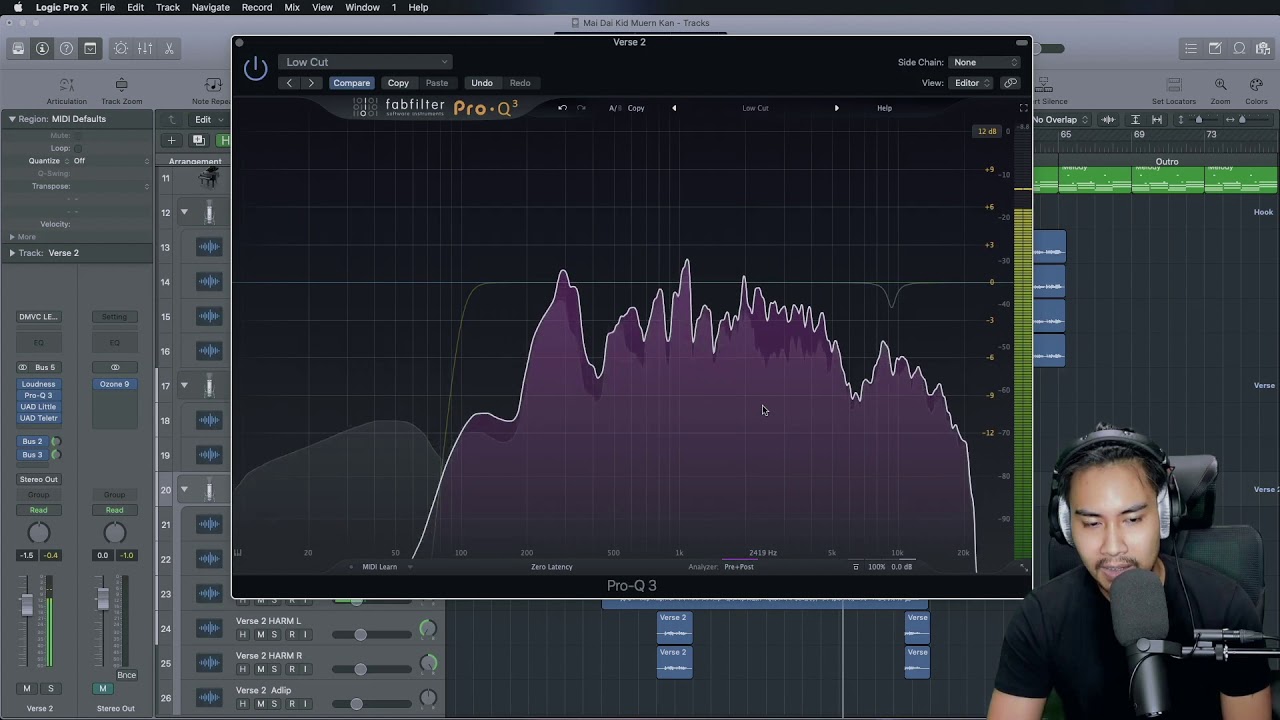1280x720 pixels.
Task: Click the add track plus button
Action: (171, 140)
